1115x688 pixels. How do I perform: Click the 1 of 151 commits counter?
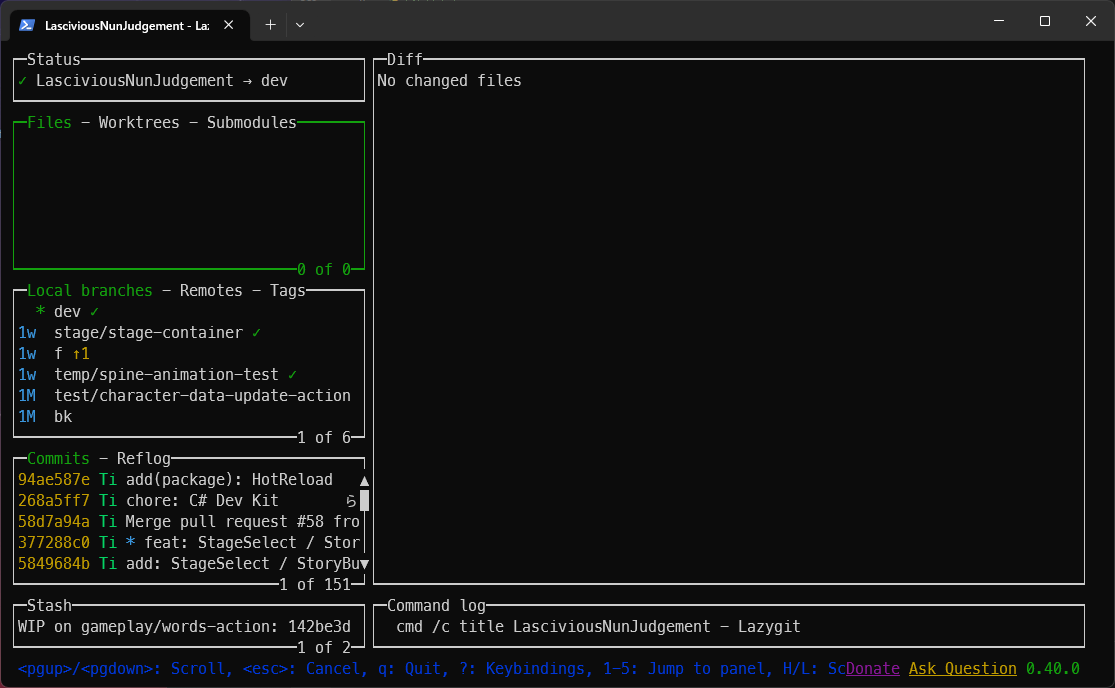(x=314, y=585)
